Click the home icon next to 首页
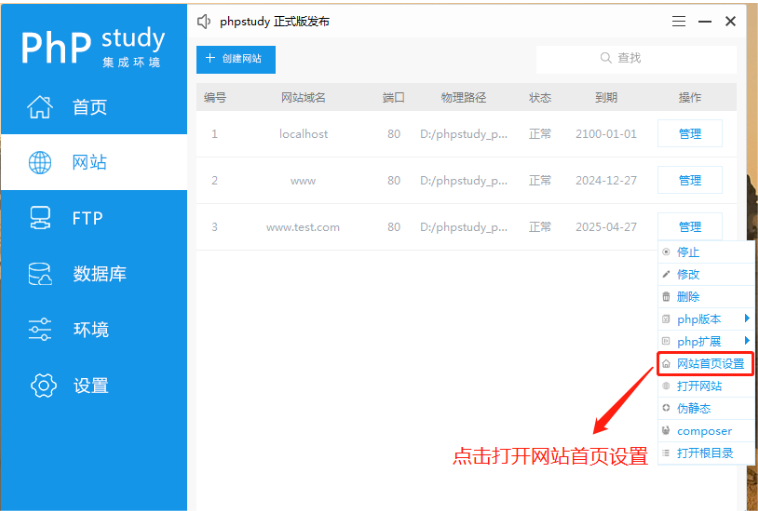This screenshot has height=511, width=758. (x=40, y=107)
